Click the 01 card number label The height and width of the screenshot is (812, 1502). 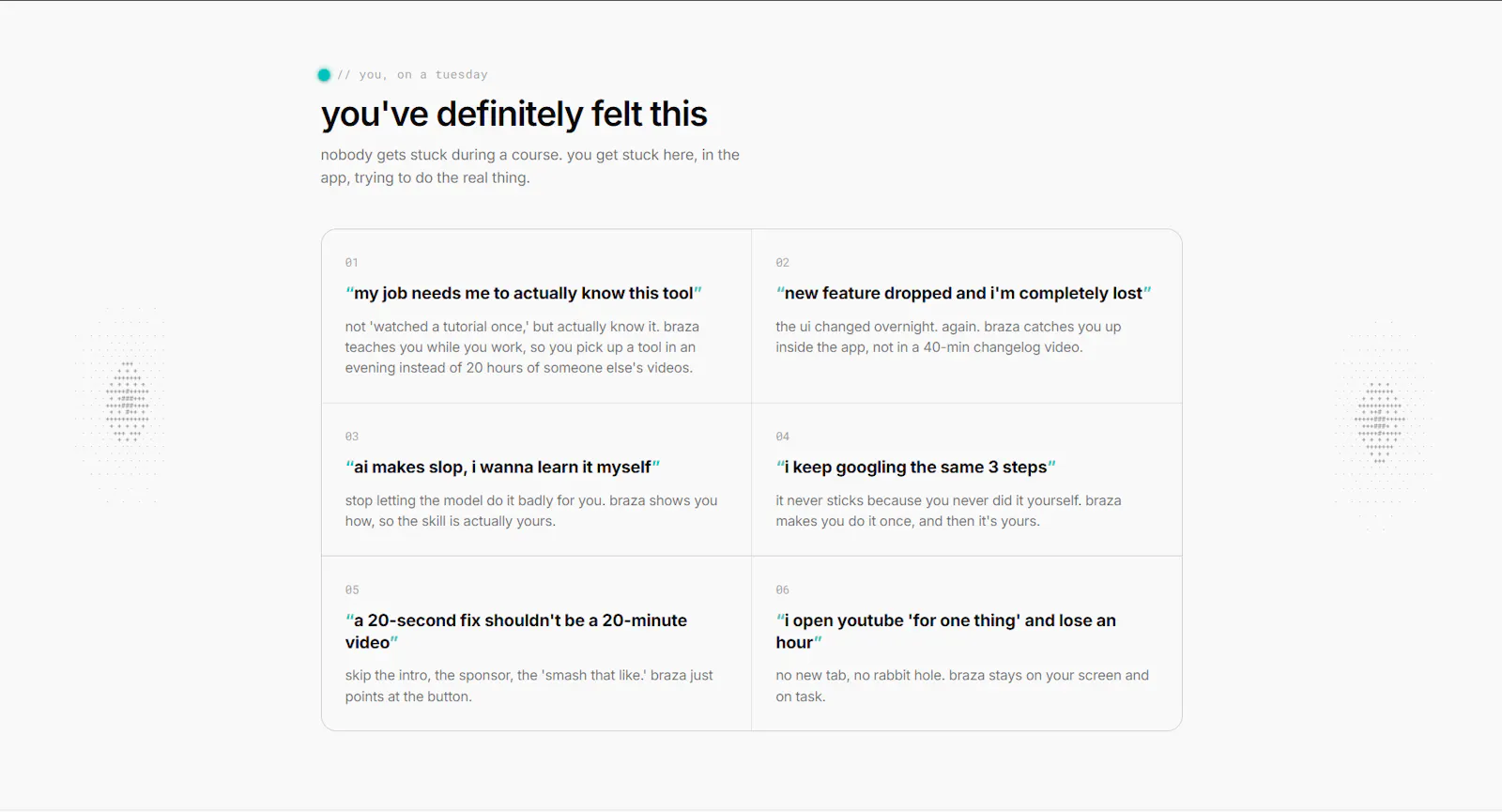click(x=351, y=263)
